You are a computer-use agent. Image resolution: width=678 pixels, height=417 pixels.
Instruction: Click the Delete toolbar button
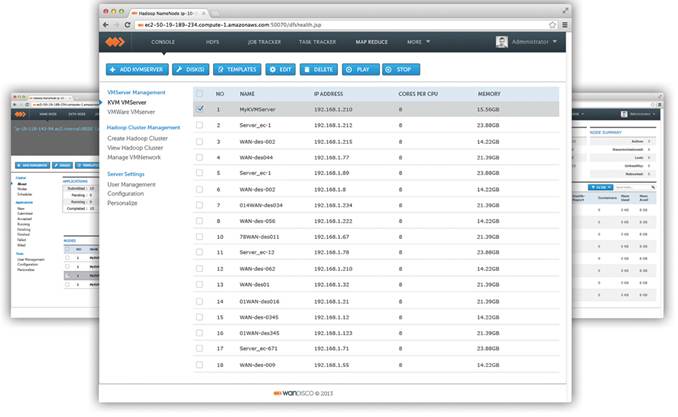(316, 69)
